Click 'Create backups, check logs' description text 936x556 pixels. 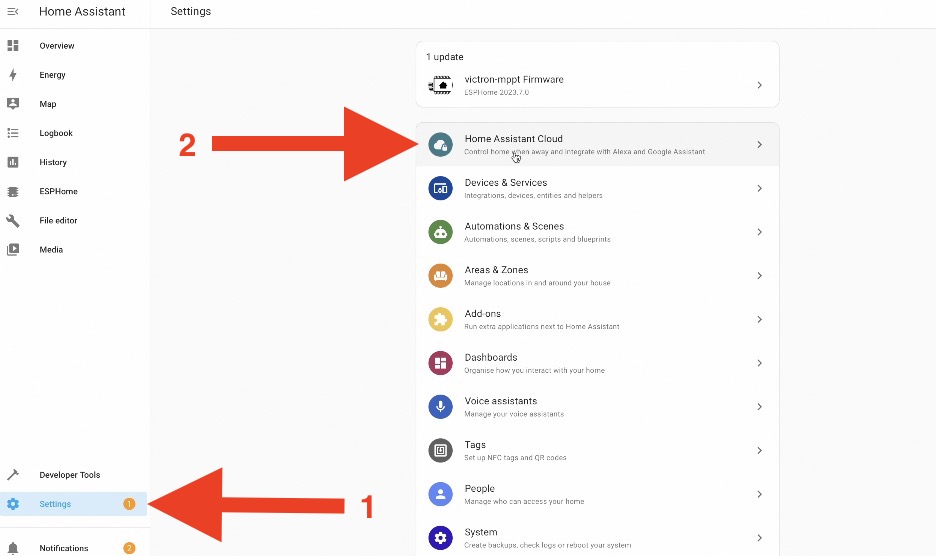click(x=547, y=545)
